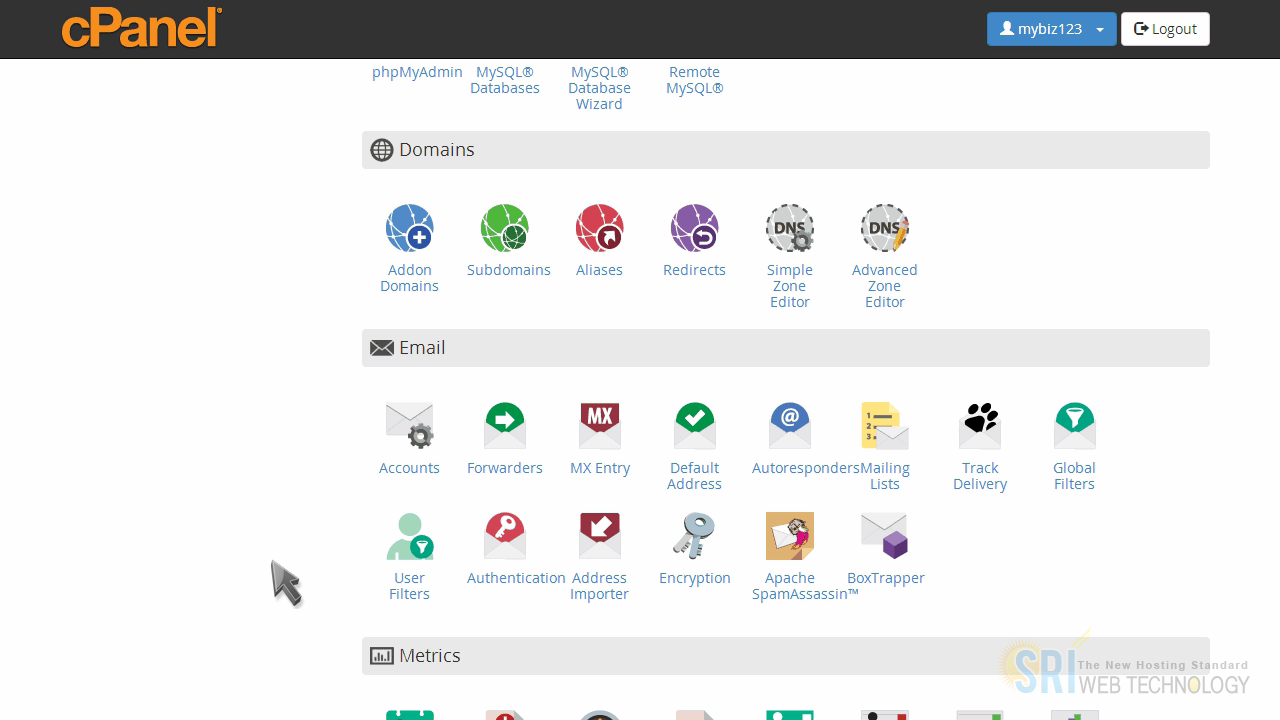The width and height of the screenshot is (1280, 720).
Task: Select the Autoresponders icon
Action: tap(789, 426)
